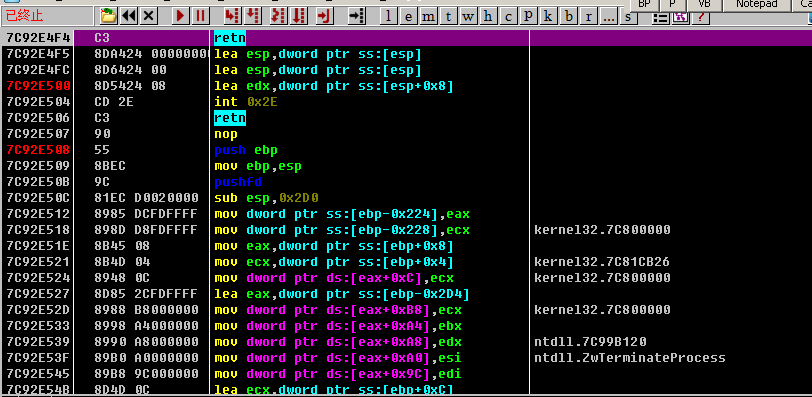Image resolution: width=812 pixels, height=397 pixels.
Task: Click the Step over icon
Action: click(x=252, y=16)
